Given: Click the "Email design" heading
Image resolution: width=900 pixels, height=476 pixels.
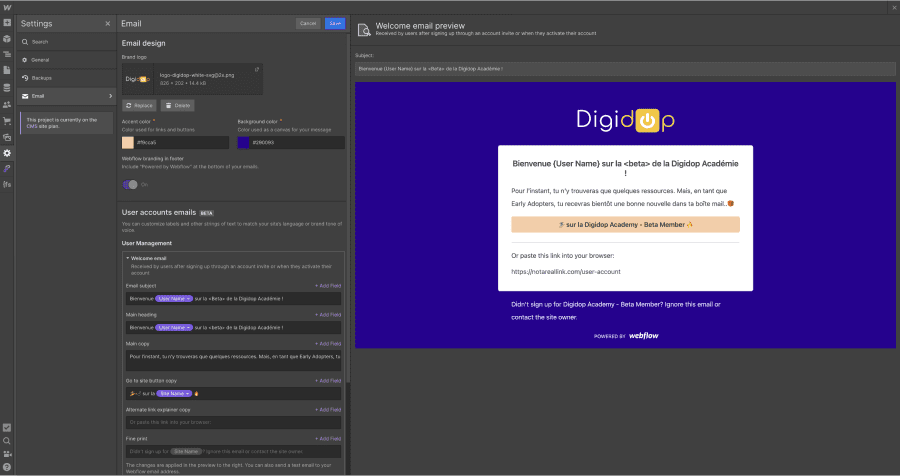Looking at the screenshot, I should pos(143,43).
